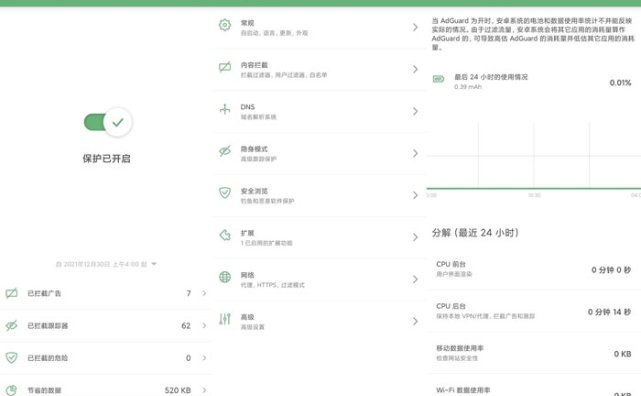Toggle the AdGuard protection switch off

108,122
